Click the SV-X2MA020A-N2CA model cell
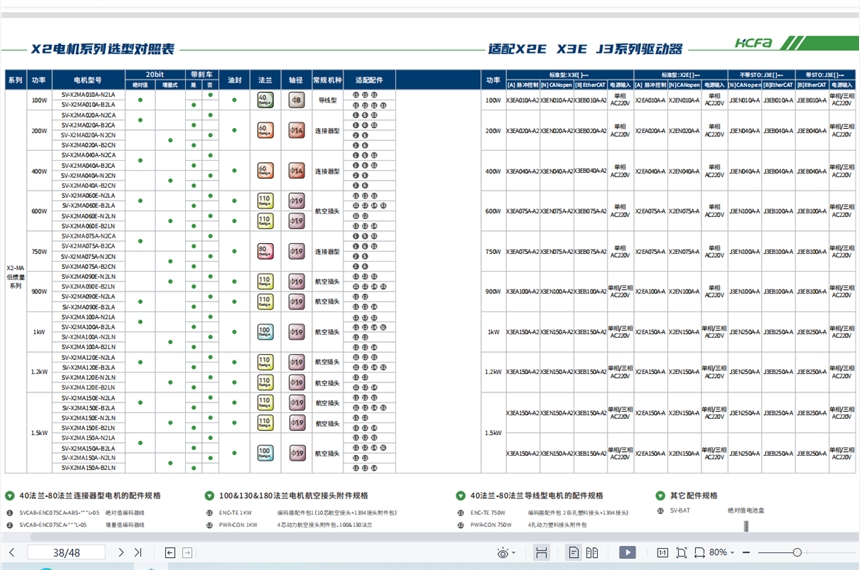This screenshot has width=860, height=570. click(88, 115)
